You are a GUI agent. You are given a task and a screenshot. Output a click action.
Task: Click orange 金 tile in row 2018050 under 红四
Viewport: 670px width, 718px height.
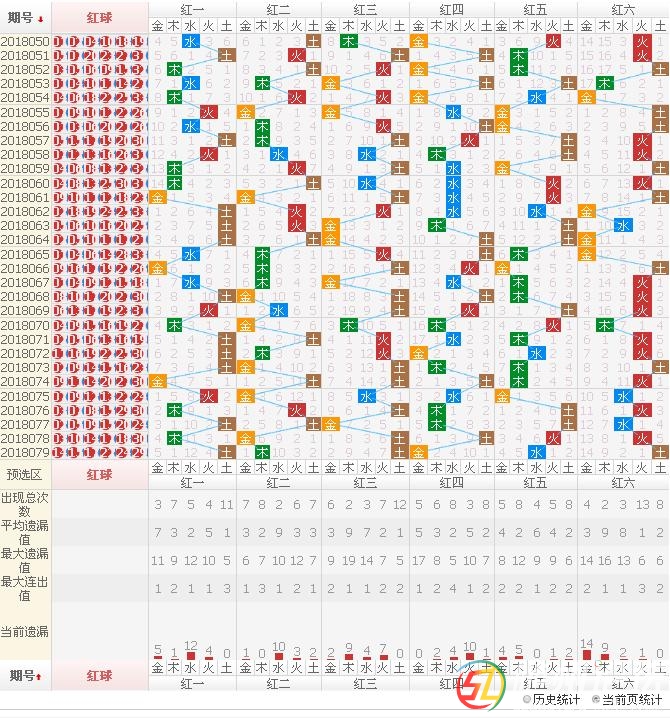418,41
